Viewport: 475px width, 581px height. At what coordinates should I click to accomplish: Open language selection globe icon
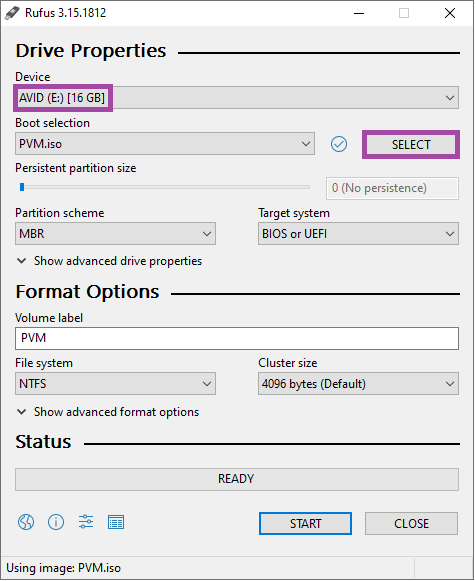26,522
